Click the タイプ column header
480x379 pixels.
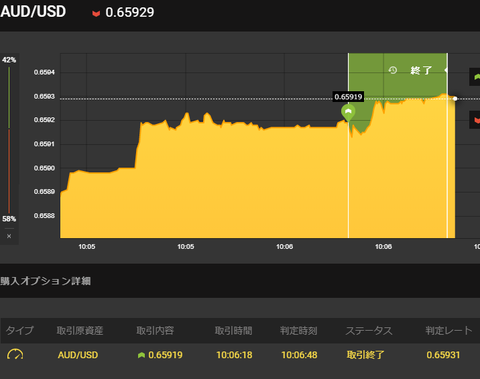click(x=20, y=330)
